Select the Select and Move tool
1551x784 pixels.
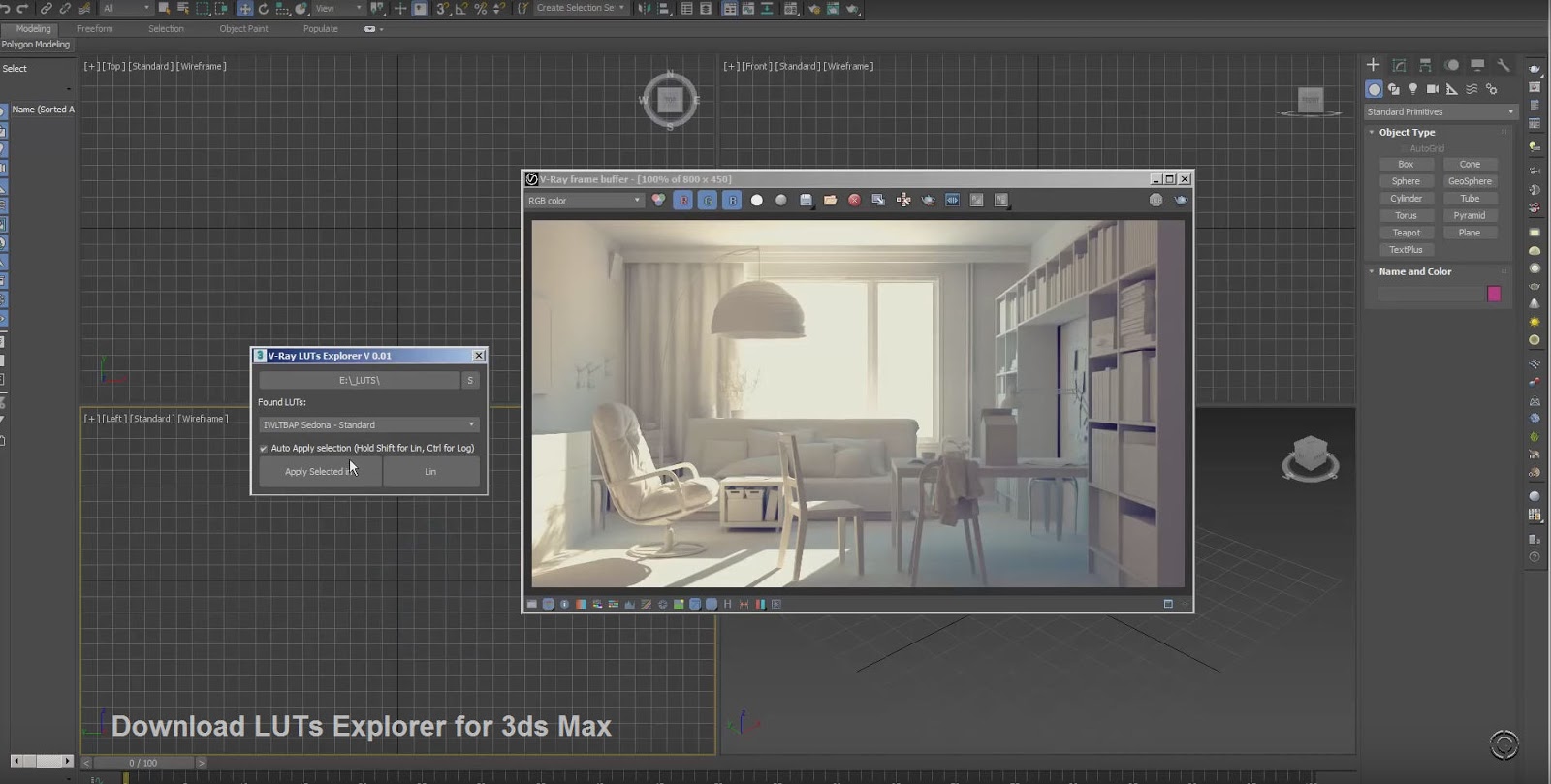pos(244,9)
